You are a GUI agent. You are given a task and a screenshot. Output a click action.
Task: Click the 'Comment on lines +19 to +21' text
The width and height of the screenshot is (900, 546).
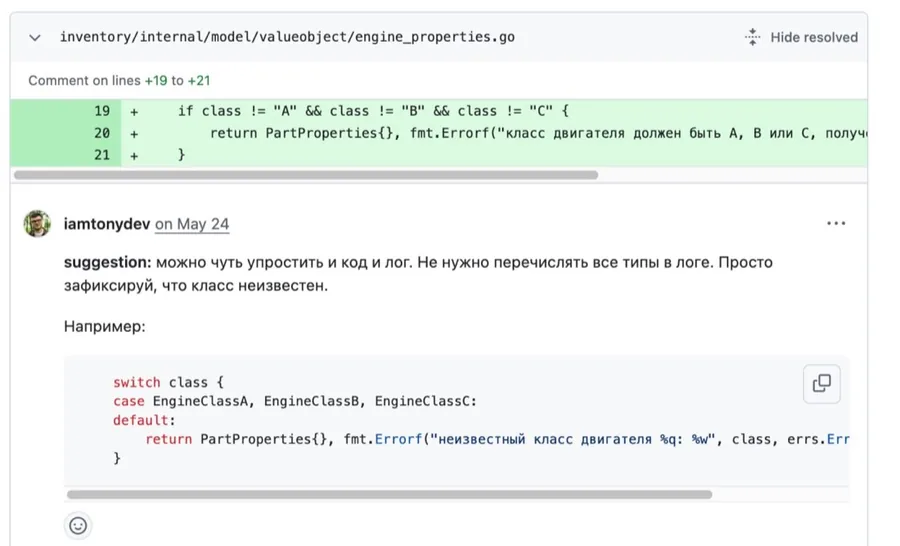click(x=119, y=80)
